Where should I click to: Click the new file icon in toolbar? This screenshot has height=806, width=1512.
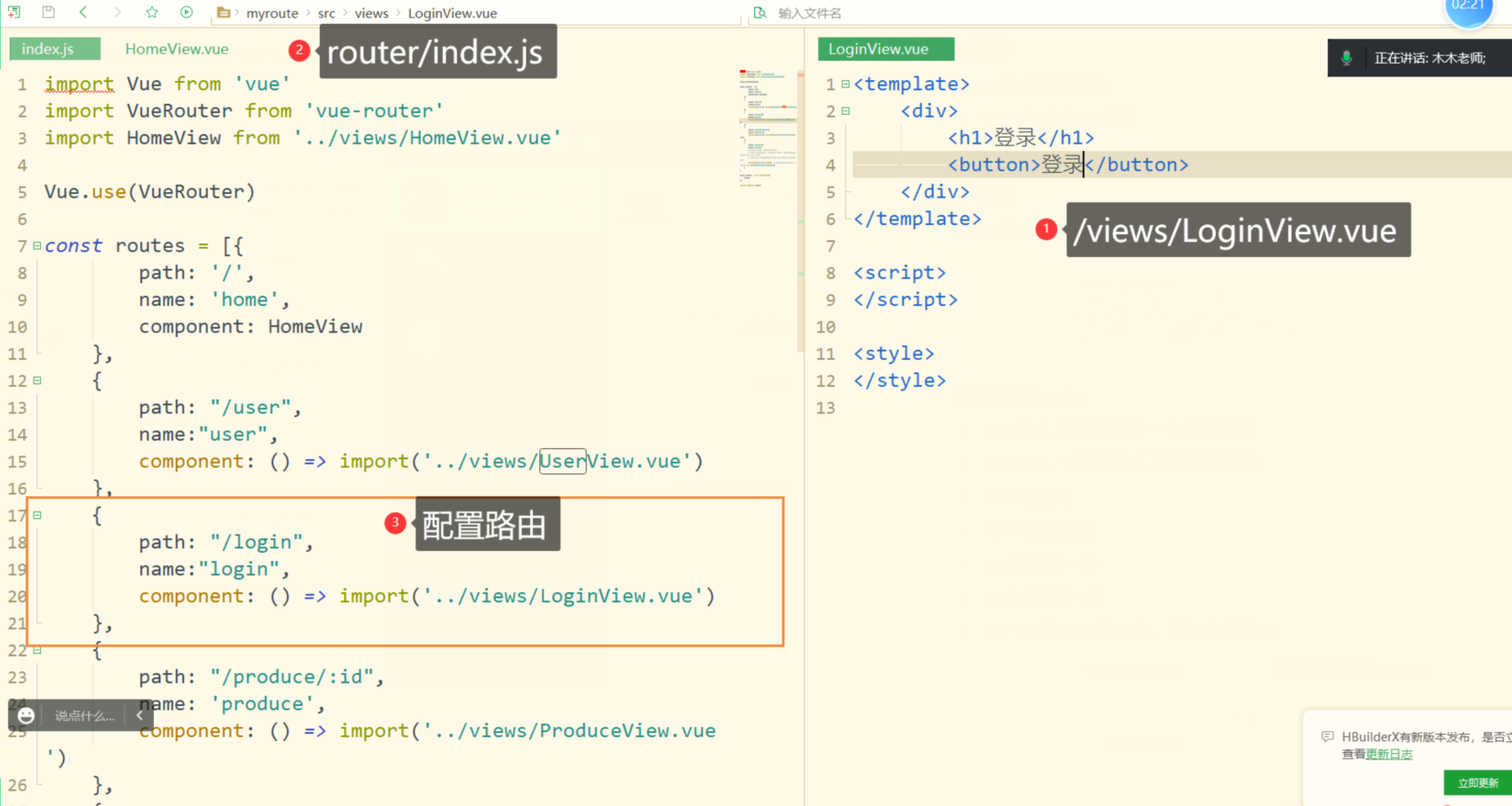coord(14,12)
